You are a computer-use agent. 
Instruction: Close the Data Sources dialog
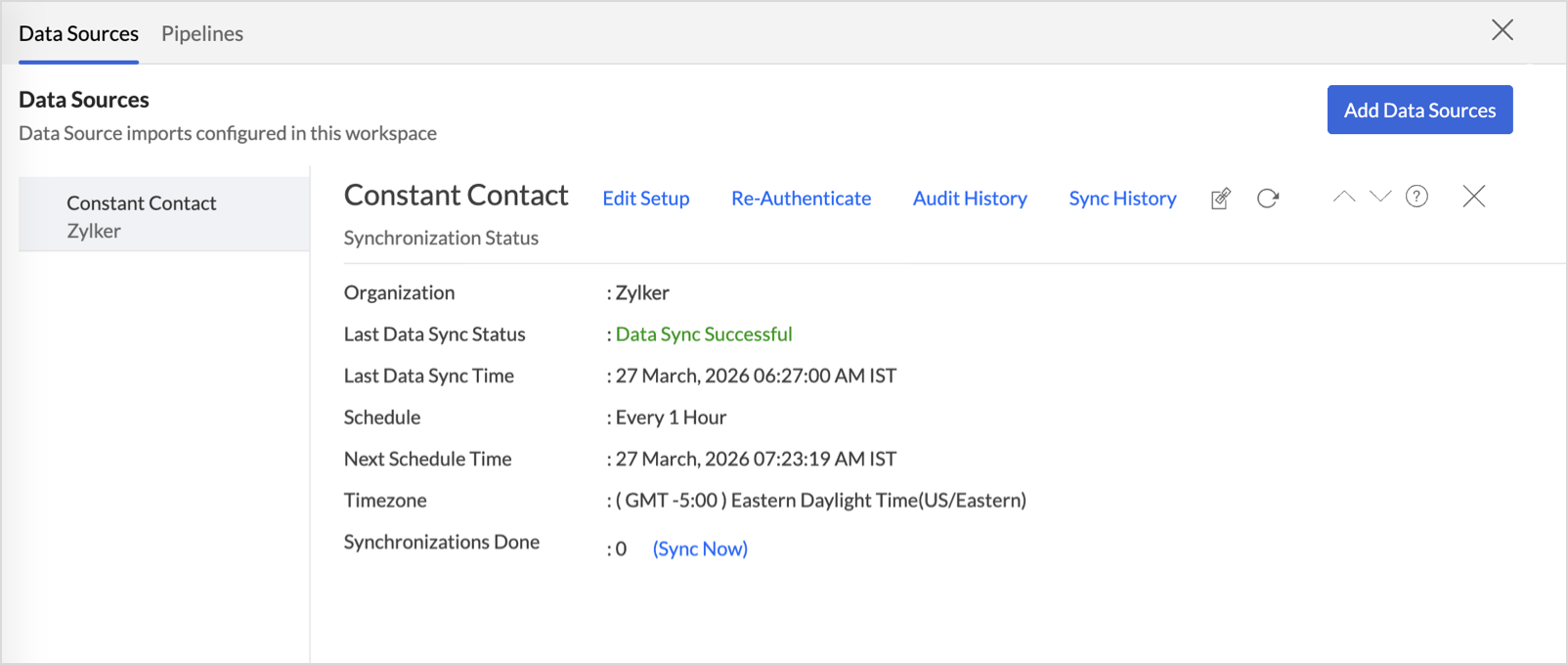[x=1502, y=30]
